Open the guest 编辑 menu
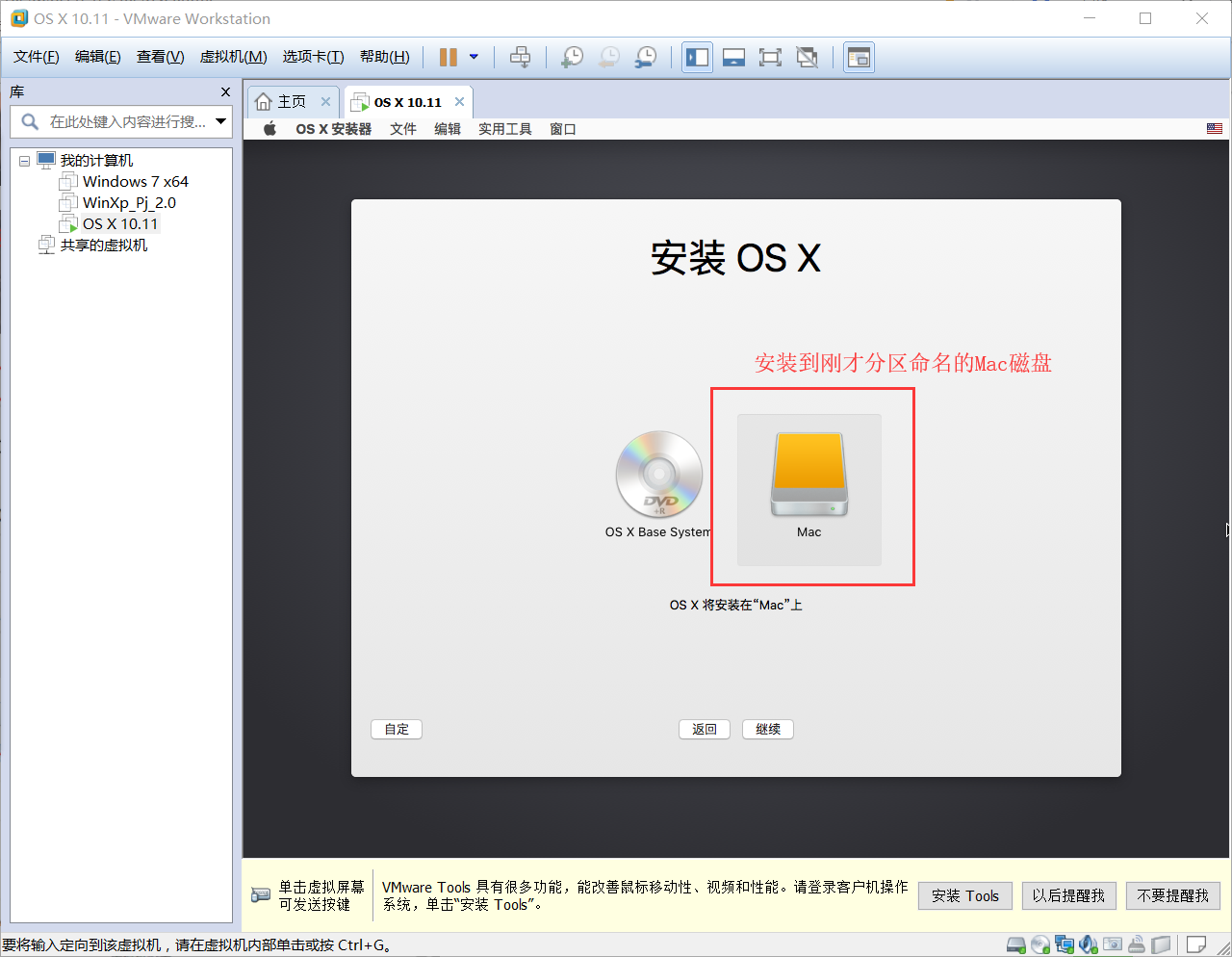This screenshot has width=1232, height=957. pos(448,129)
